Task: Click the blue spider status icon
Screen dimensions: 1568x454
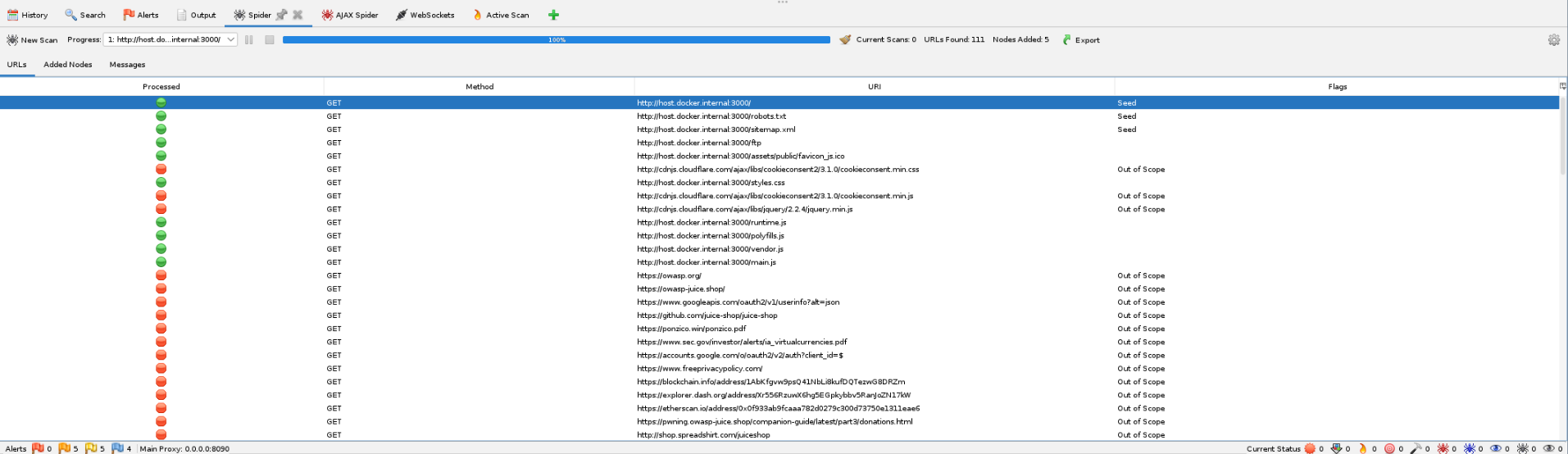Action: pyautogui.click(x=1469, y=448)
